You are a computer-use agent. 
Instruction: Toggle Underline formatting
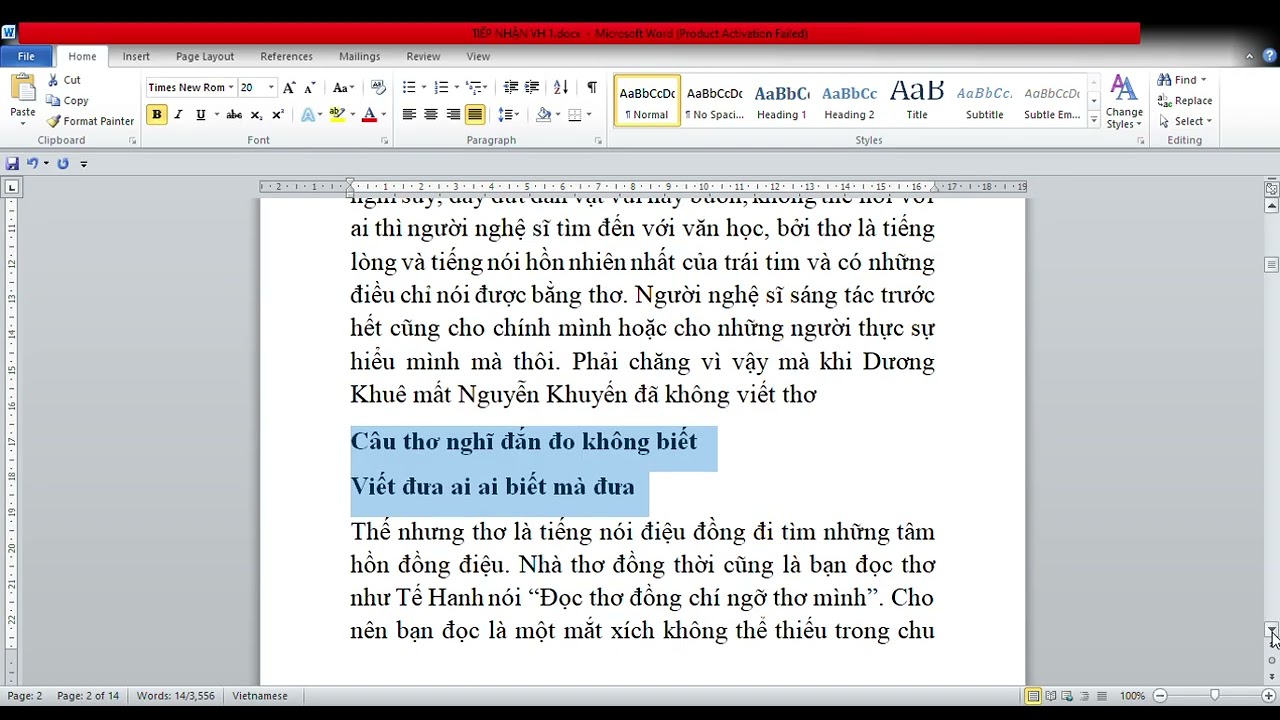click(200, 115)
